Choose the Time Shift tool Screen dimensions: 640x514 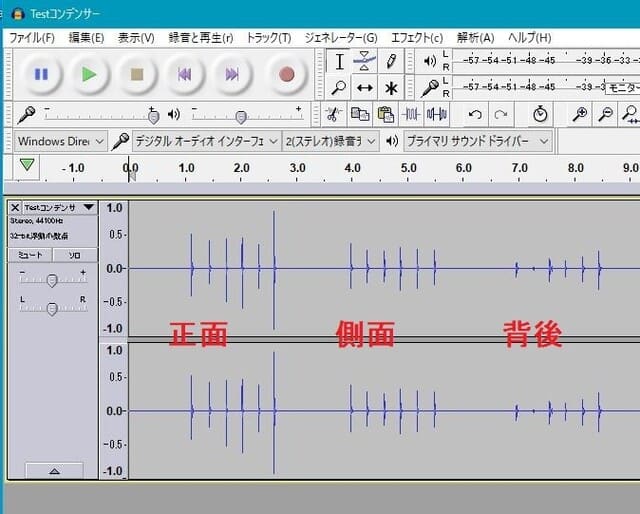click(x=365, y=88)
